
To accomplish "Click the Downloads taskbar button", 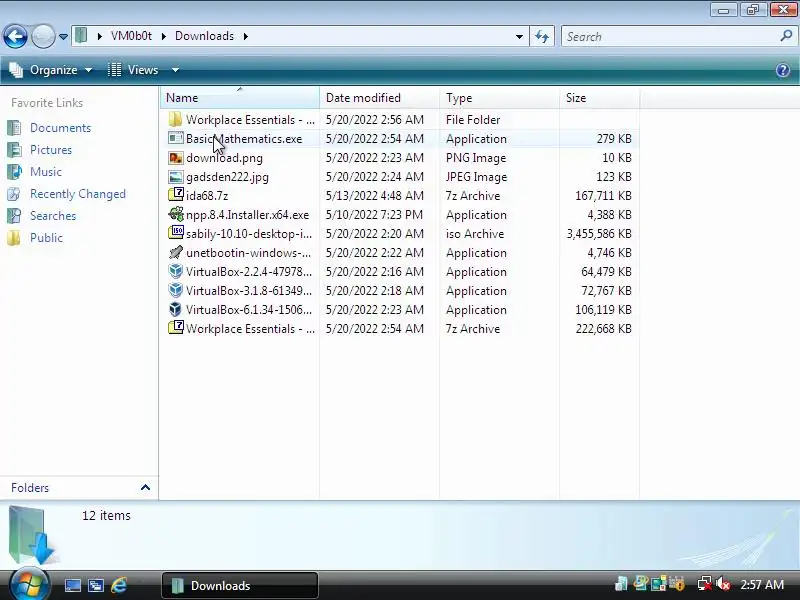I will click(x=240, y=585).
